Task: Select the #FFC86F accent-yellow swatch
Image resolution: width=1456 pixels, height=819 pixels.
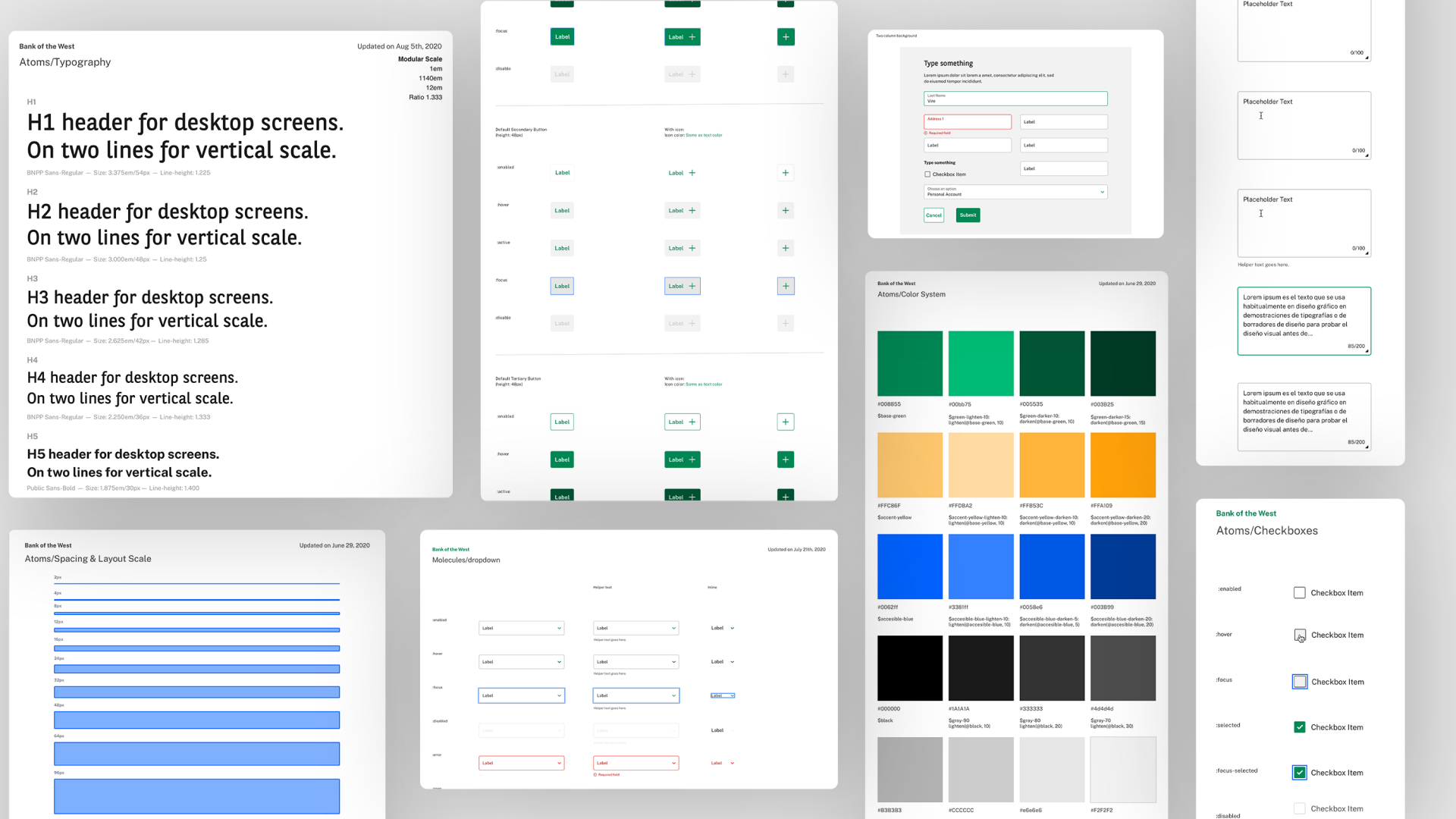Action: coord(909,464)
